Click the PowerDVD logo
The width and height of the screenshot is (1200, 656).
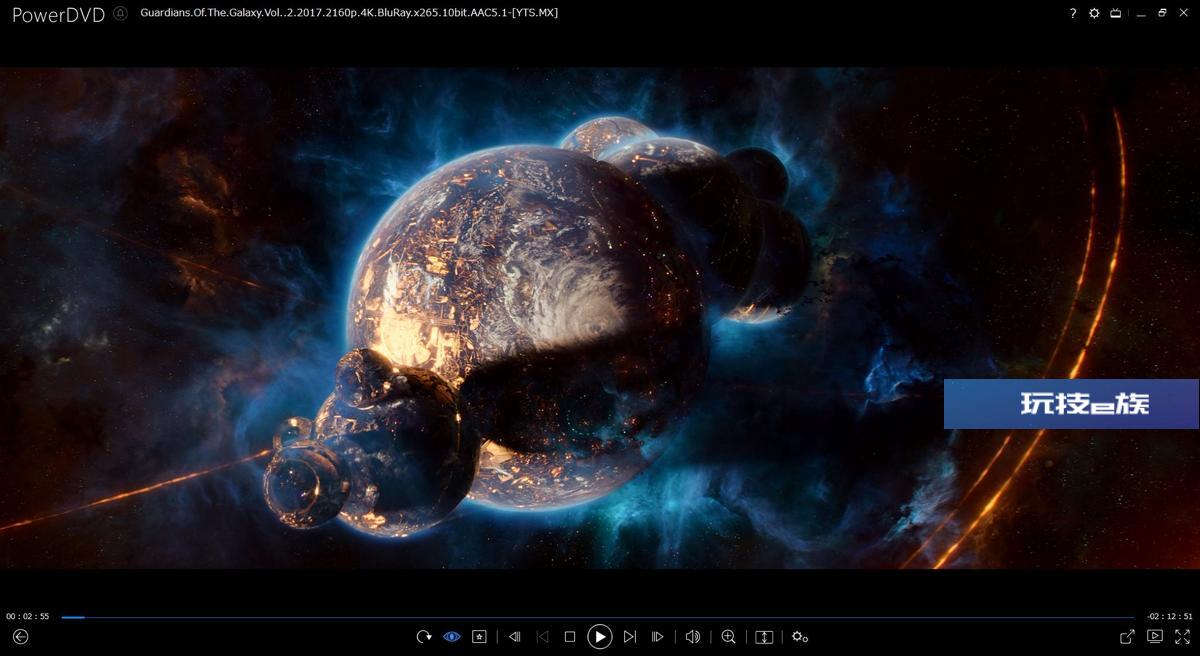58,14
